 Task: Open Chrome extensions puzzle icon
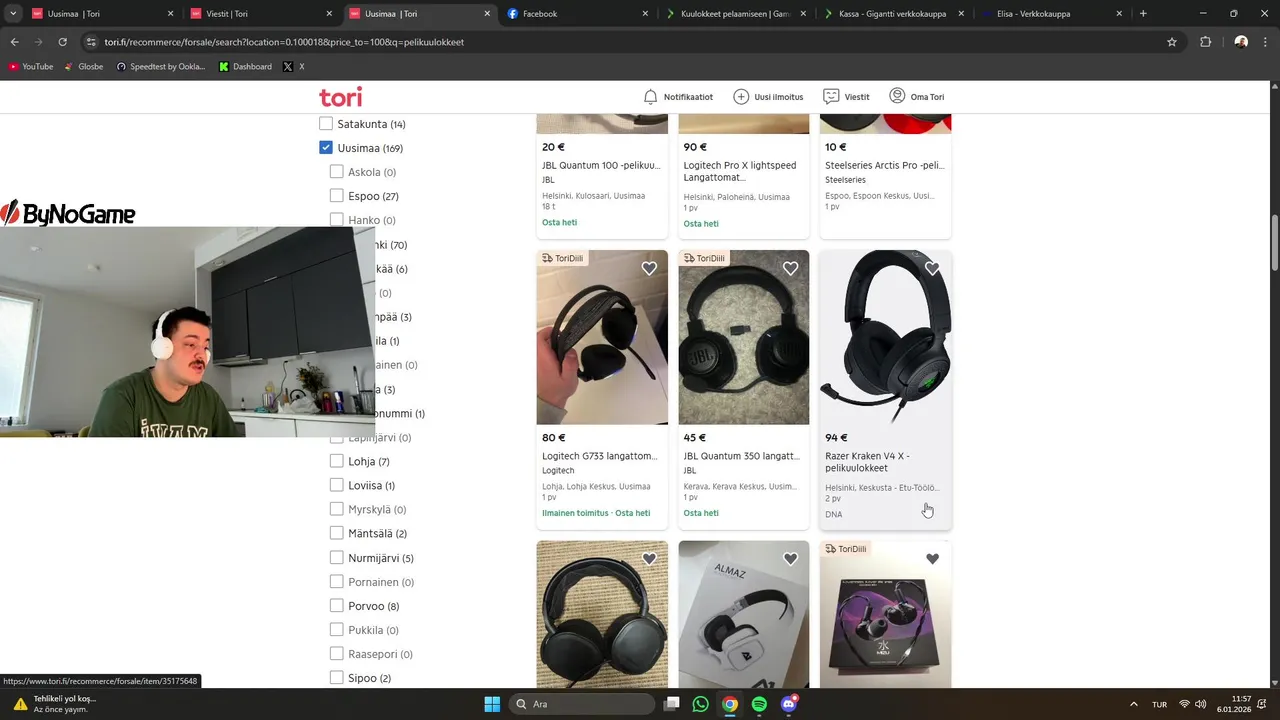1205,42
